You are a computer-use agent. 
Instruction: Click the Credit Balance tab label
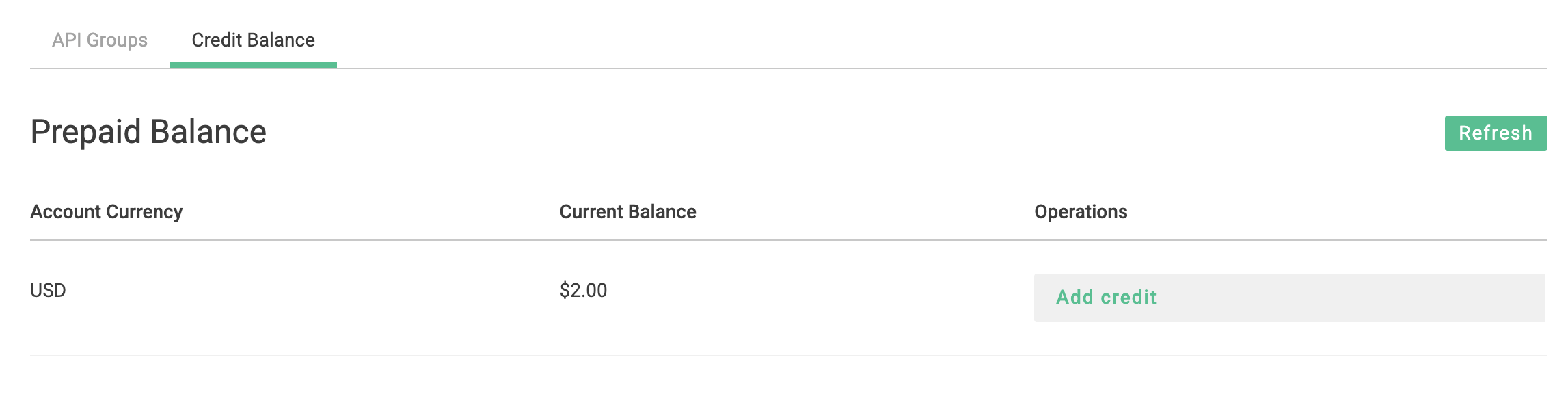pyautogui.click(x=253, y=40)
